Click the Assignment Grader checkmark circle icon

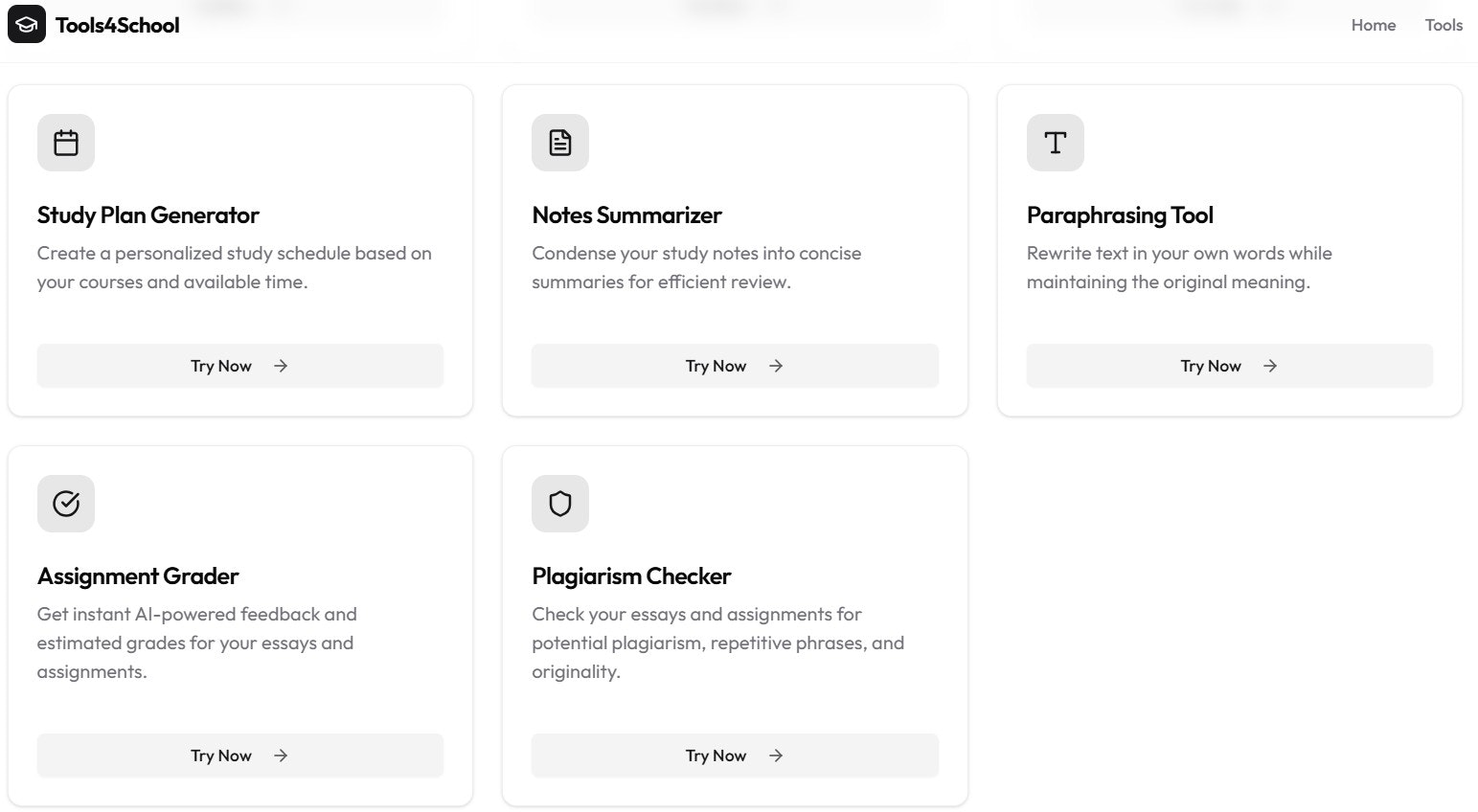point(66,504)
